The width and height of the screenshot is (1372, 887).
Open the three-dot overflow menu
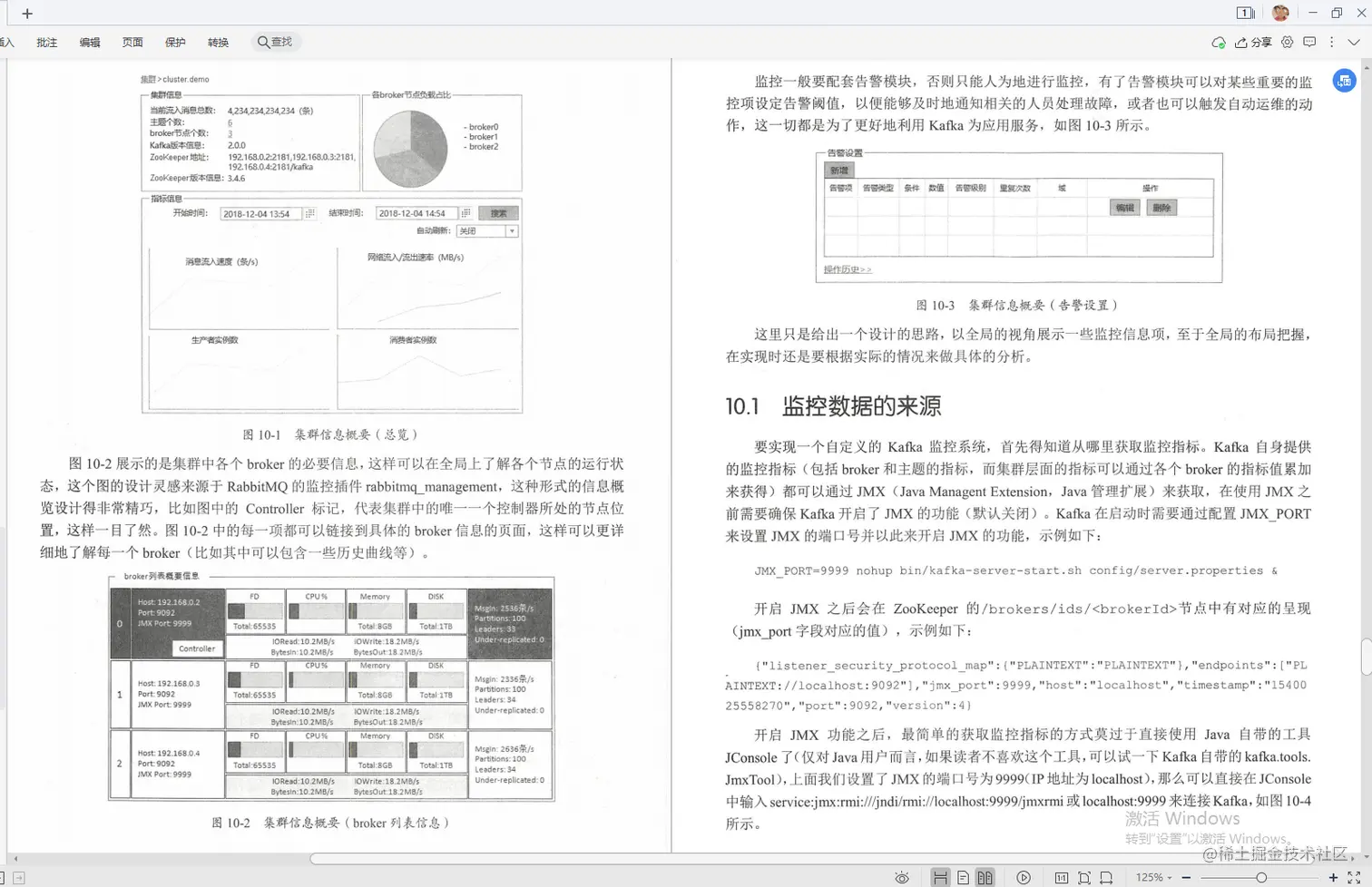tap(1331, 42)
